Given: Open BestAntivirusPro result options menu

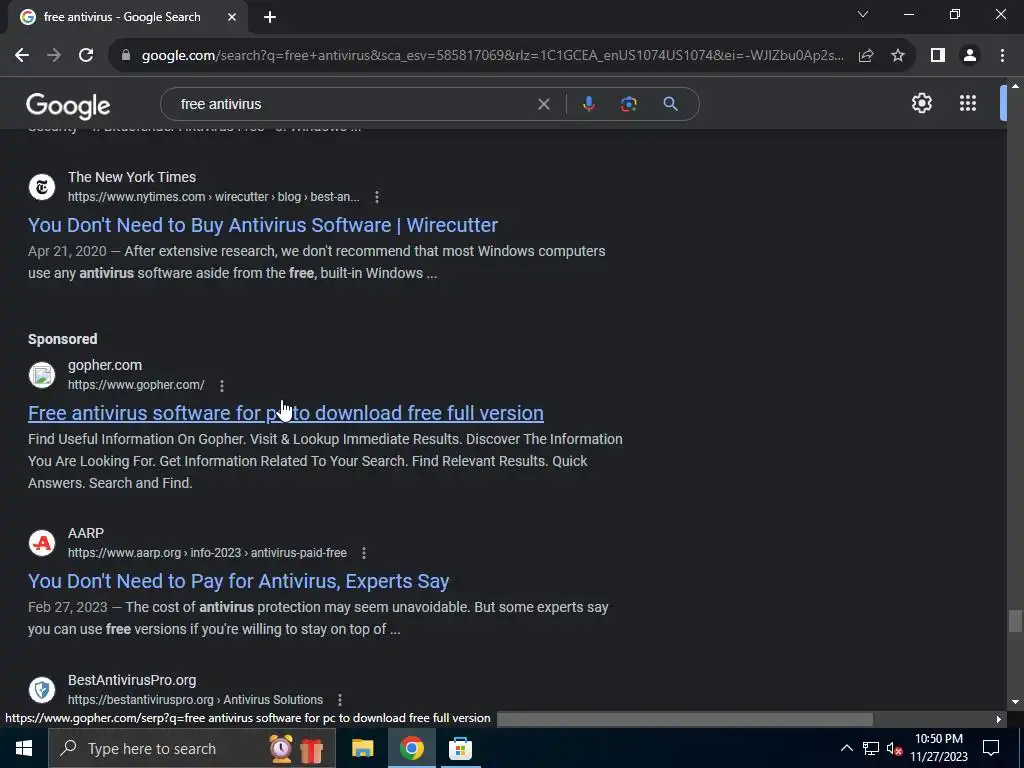Looking at the screenshot, I should point(340,700).
